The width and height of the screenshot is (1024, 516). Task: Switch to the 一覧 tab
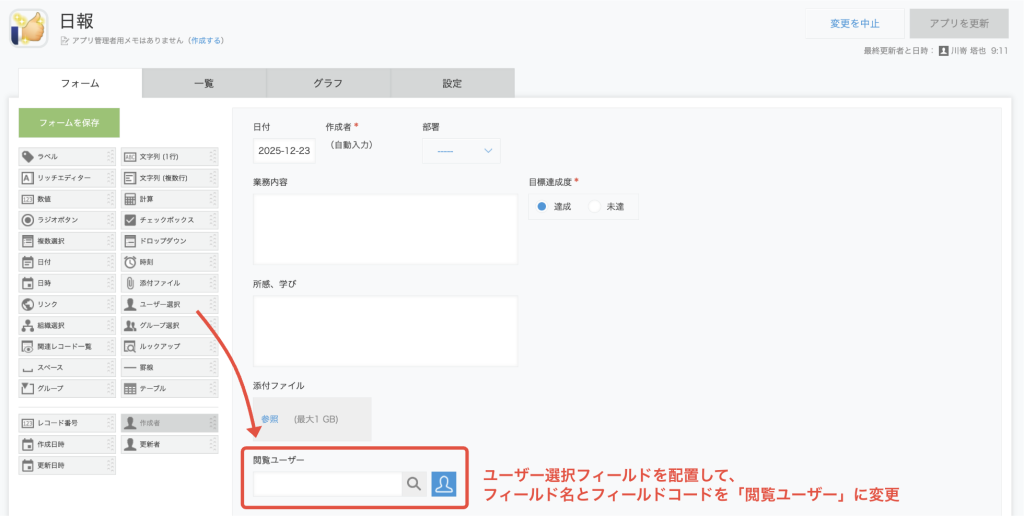(204, 83)
